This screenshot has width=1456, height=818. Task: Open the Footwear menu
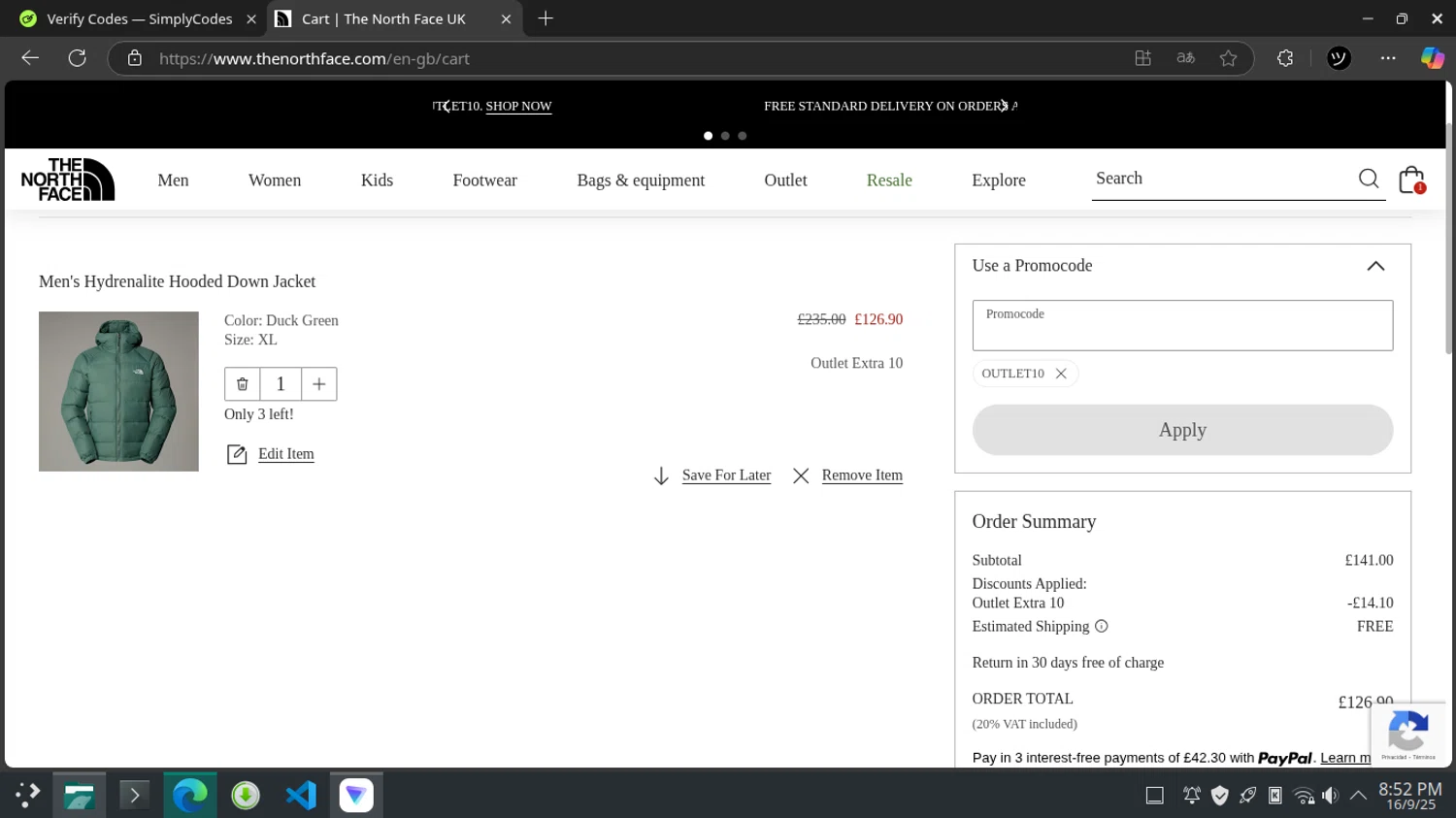(484, 180)
